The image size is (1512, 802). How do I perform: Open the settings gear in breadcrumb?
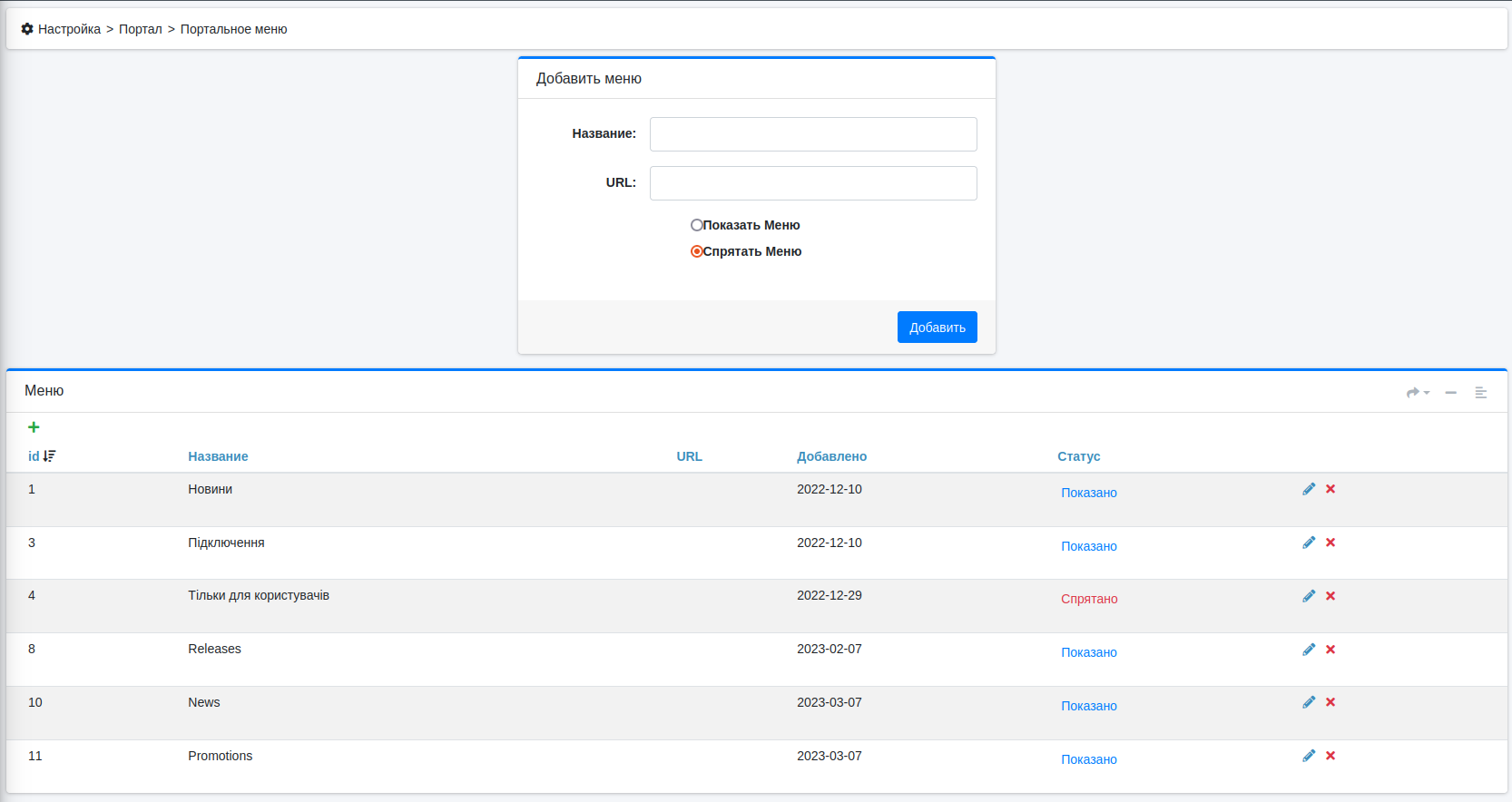(27, 29)
